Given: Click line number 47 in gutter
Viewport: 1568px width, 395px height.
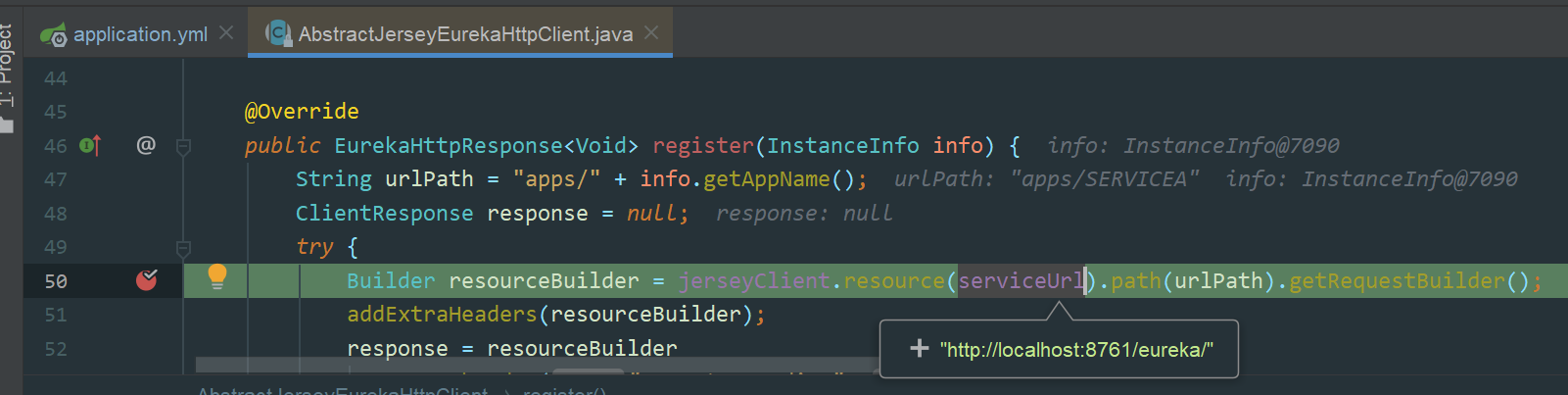Looking at the screenshot, I should point(56,179).
